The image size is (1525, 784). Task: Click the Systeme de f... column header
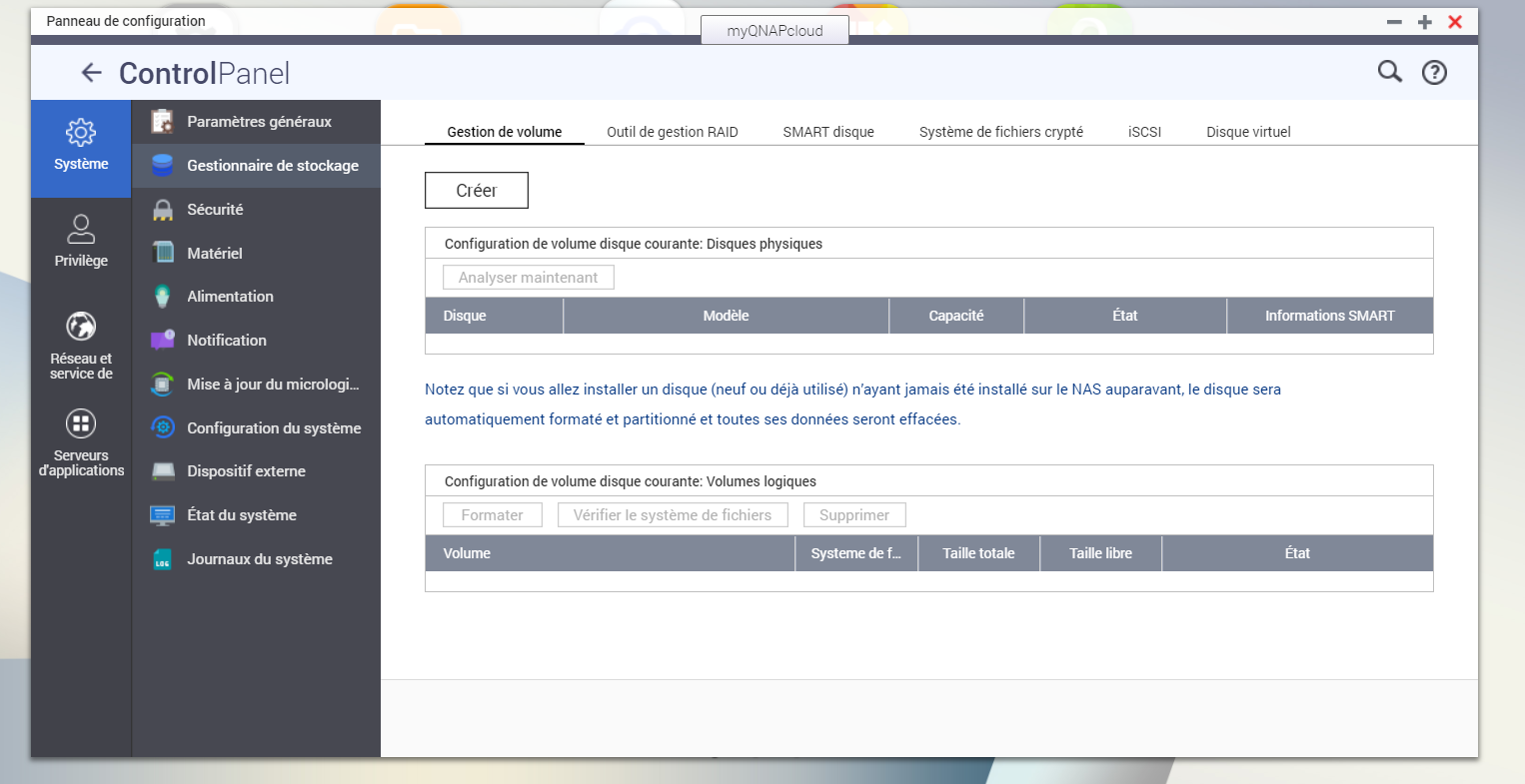(856, 553)
